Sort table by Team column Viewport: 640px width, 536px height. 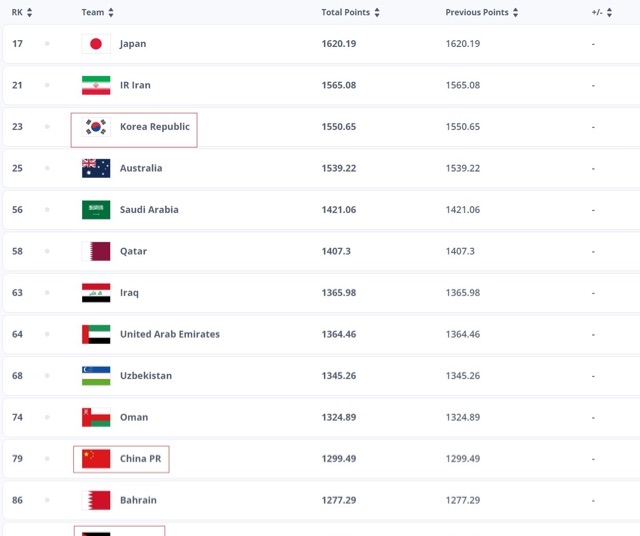click(x=97, y=13)
